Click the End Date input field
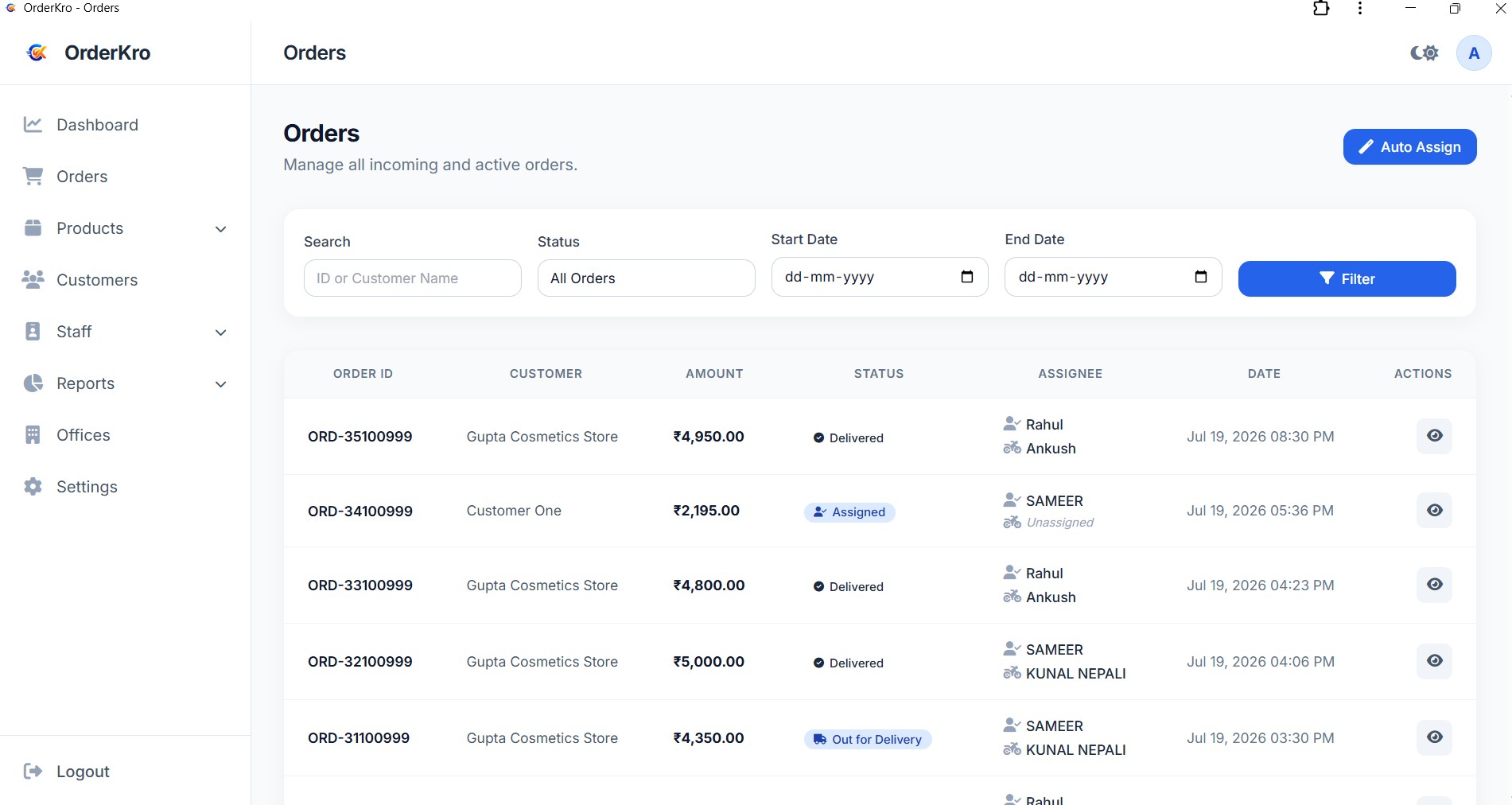This screenshot has height=805, width=1512. pyautogui.click(x=1113, y=277)
